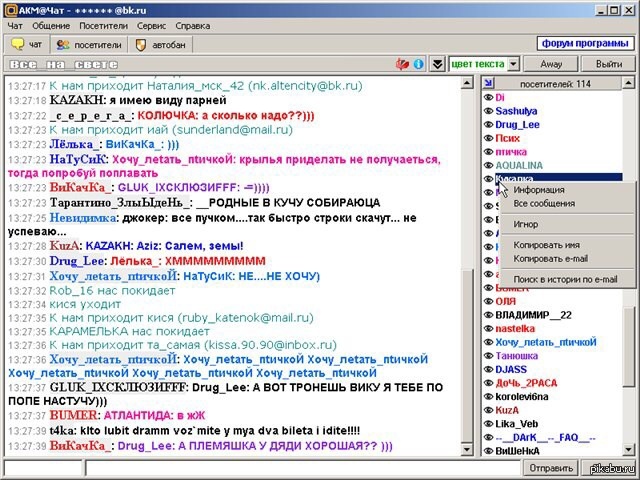Open the цвет текста color dropdown
Screen dimensions: 640x480
click(x=484, y=64)
